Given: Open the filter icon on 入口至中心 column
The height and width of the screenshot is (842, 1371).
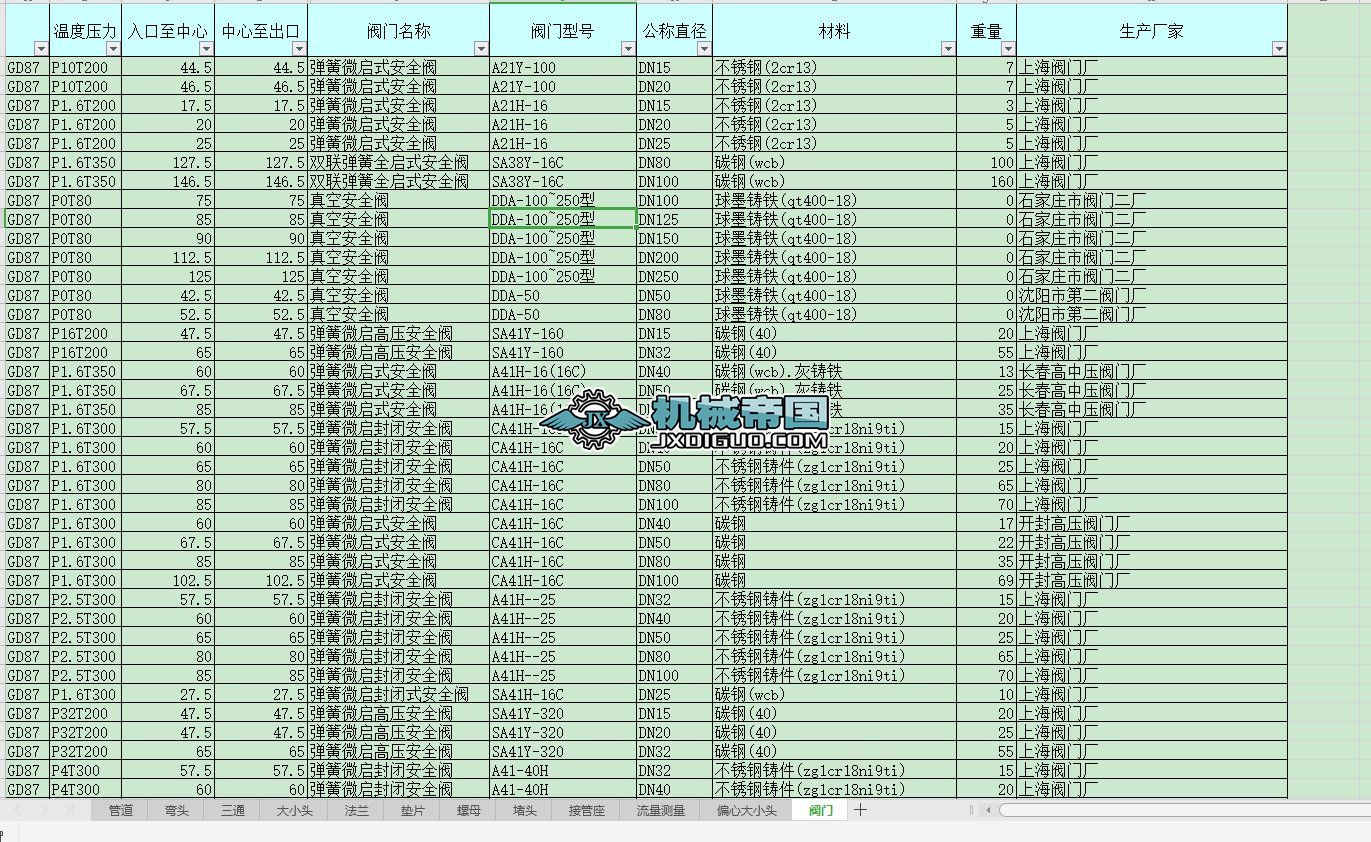Looking at the screenshot, I should [x=205, y=48].
